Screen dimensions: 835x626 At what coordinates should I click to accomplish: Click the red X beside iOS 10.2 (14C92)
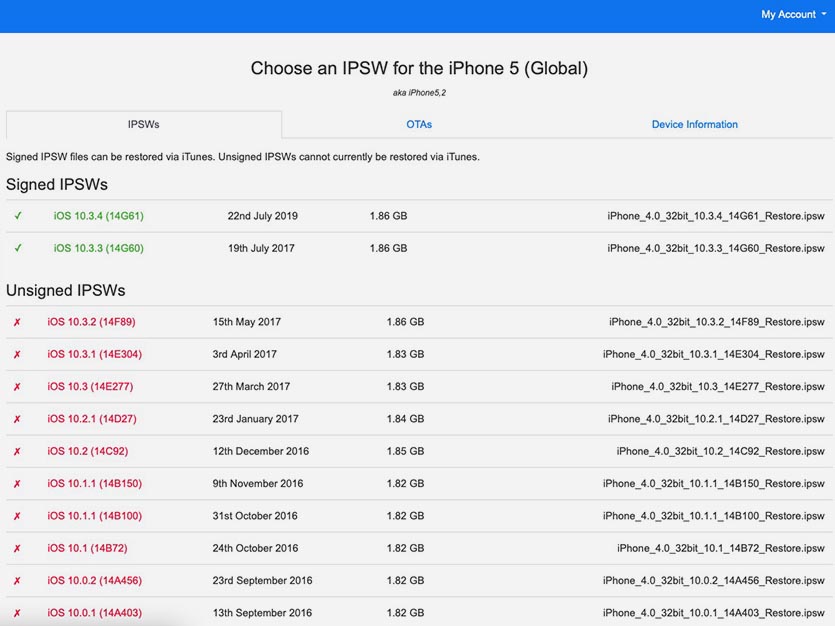click(x=17, y=451)
